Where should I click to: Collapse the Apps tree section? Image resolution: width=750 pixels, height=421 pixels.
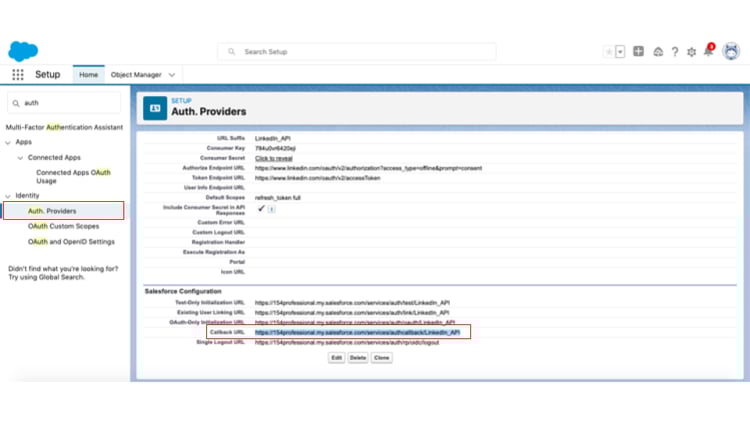point(8,143)
